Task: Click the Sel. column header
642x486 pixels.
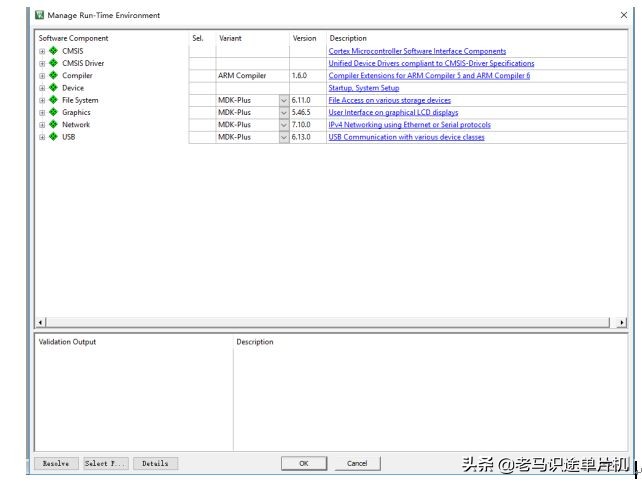Action: click(x=198, y=38)
